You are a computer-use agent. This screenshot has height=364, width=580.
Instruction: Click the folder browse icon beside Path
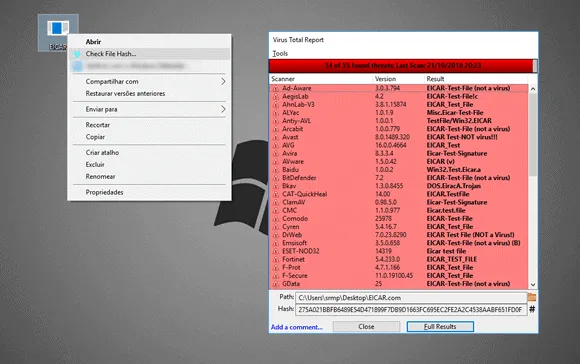(532, 297)
